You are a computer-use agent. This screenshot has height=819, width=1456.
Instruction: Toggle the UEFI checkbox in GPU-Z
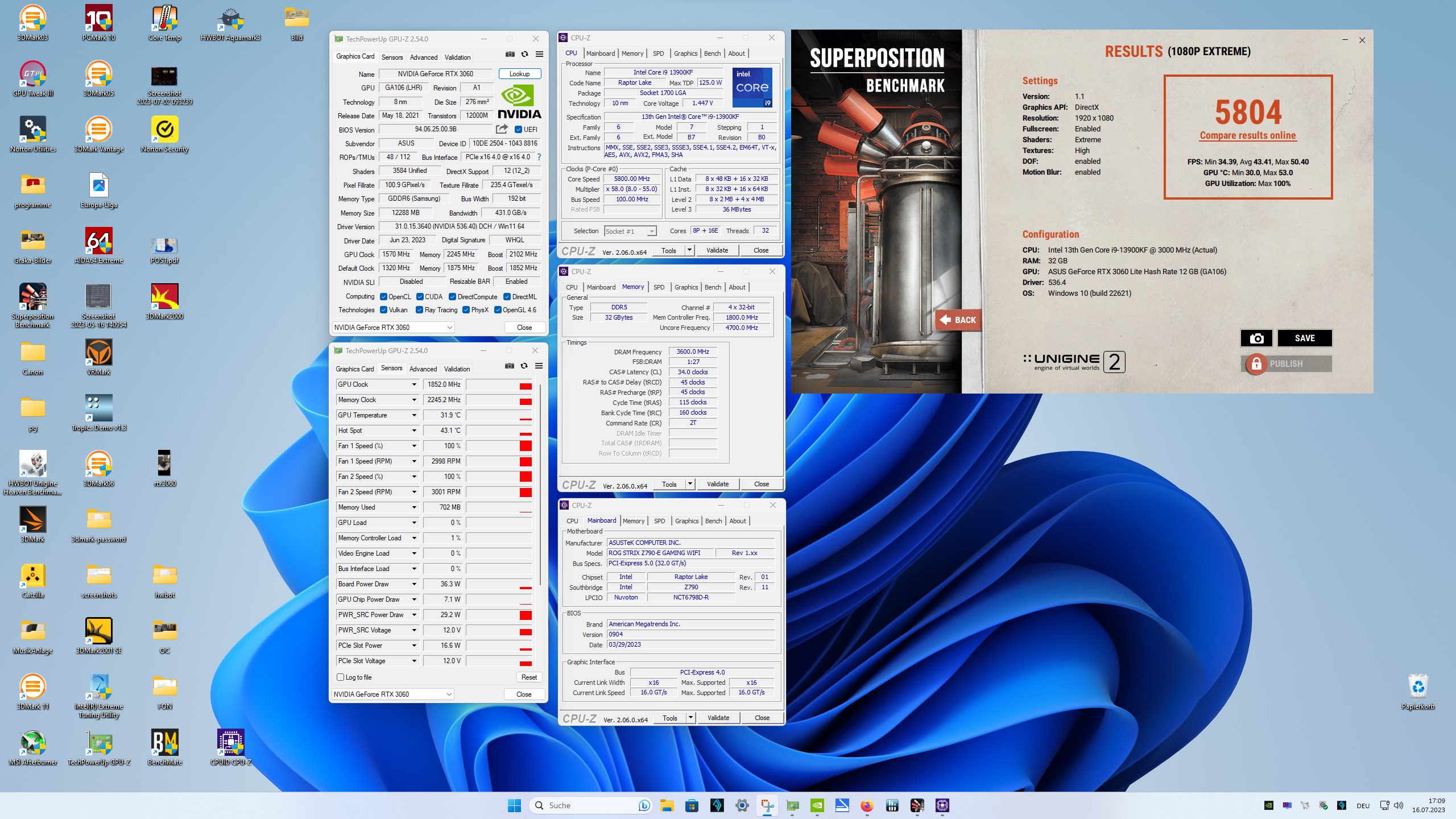coord(518,130)
